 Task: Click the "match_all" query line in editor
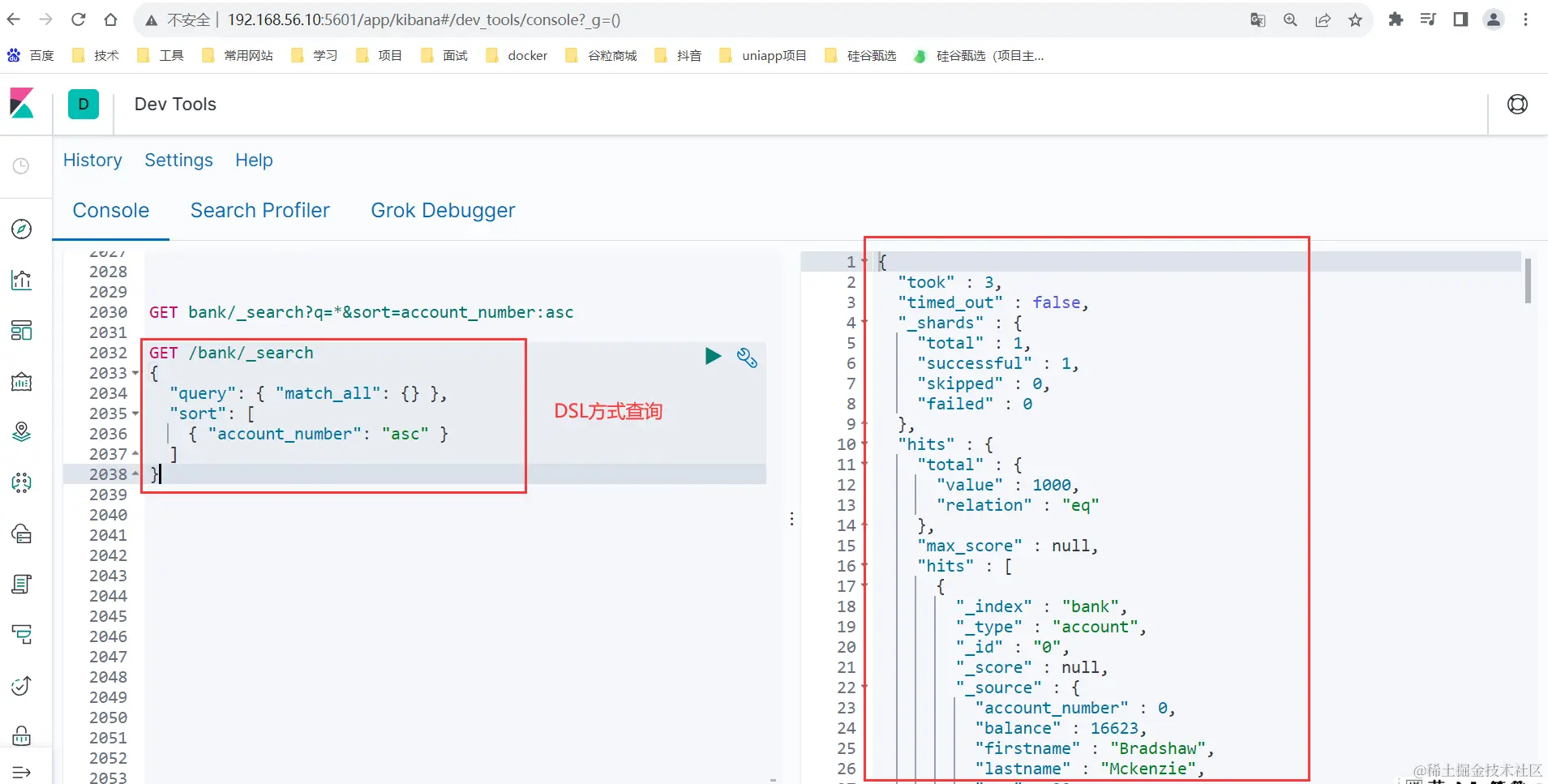coord(308,393)
